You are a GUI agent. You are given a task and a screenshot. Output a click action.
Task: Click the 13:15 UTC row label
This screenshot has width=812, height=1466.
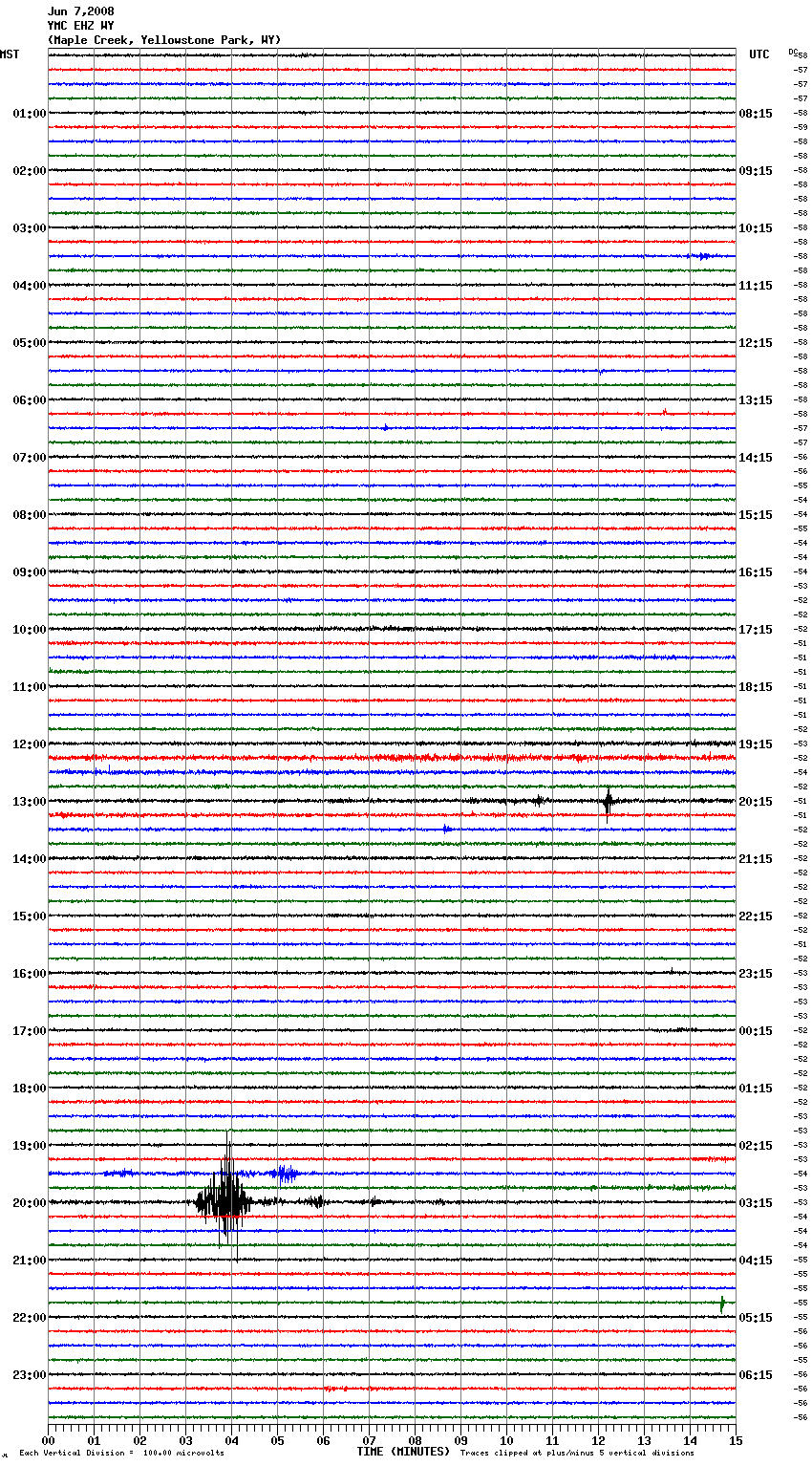click(x=756, y=400)
